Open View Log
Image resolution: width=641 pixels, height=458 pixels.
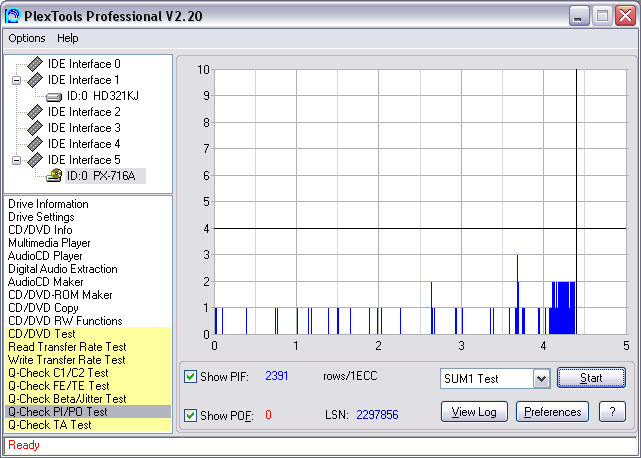[474, 412]
